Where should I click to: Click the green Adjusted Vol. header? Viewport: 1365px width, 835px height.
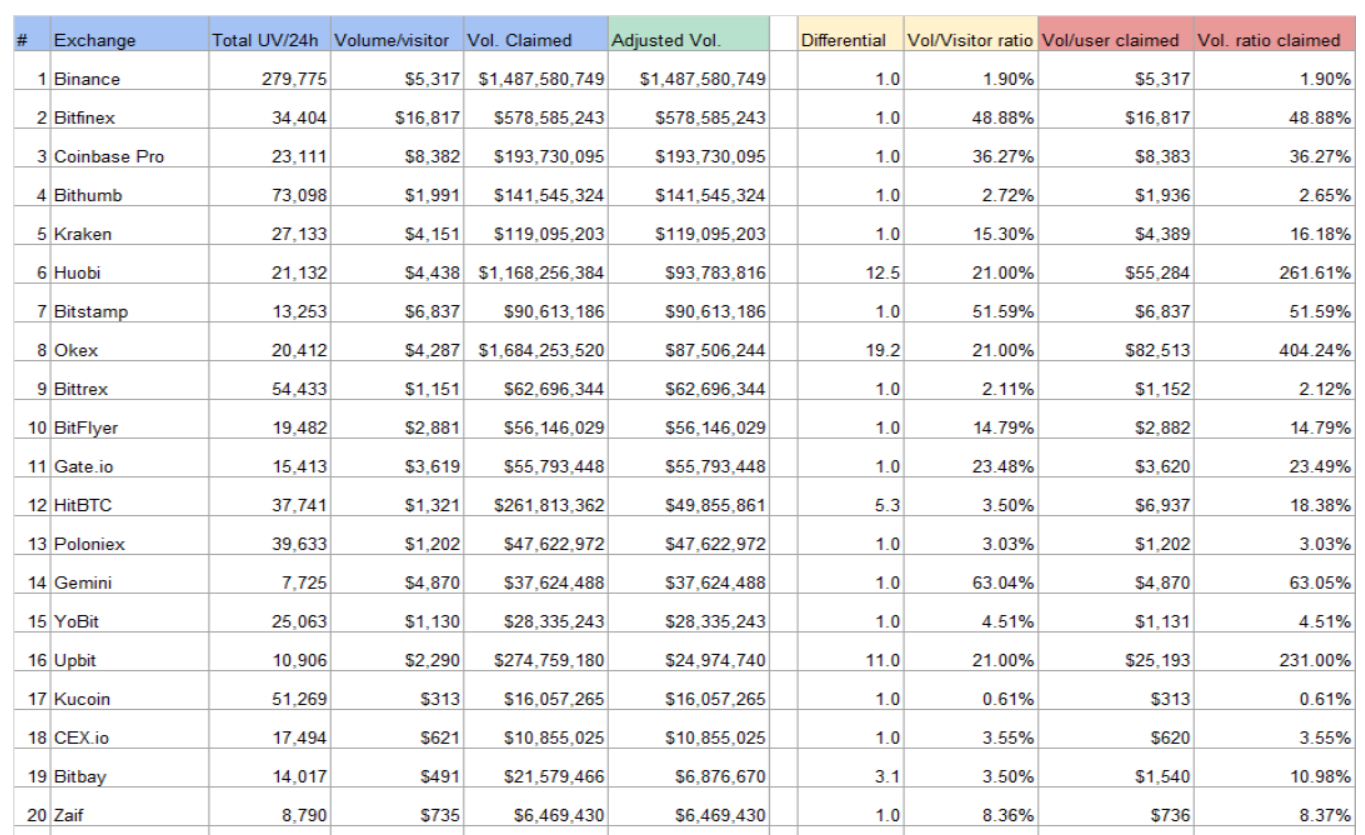tap(689, 40)
